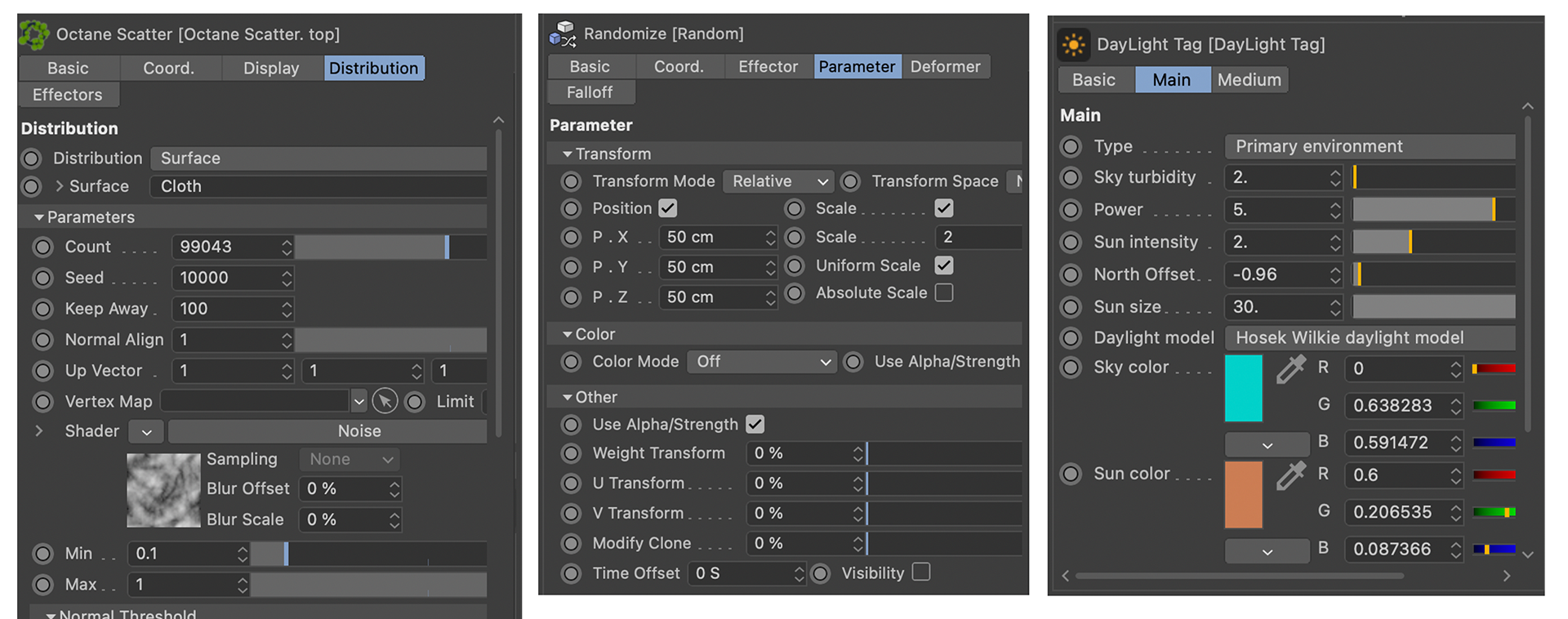Click the Sun size stepper arrows

tap(1335, 307)
